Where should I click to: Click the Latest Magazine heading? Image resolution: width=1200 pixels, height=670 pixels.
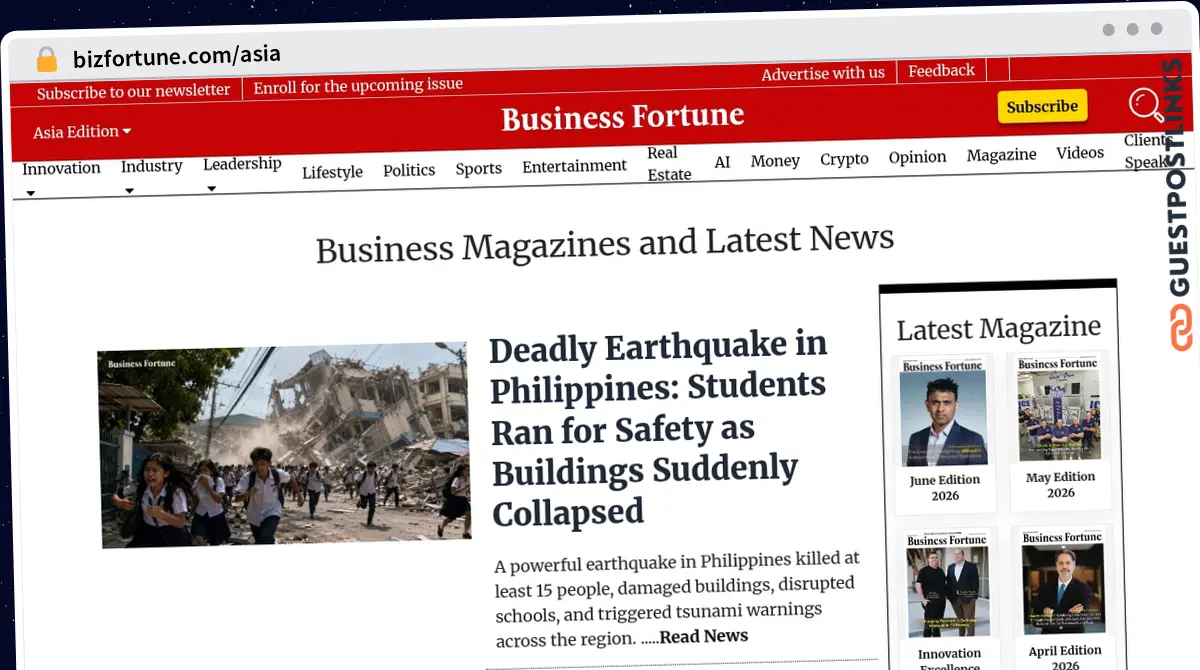pyautogui.click(x=998, y=328)
